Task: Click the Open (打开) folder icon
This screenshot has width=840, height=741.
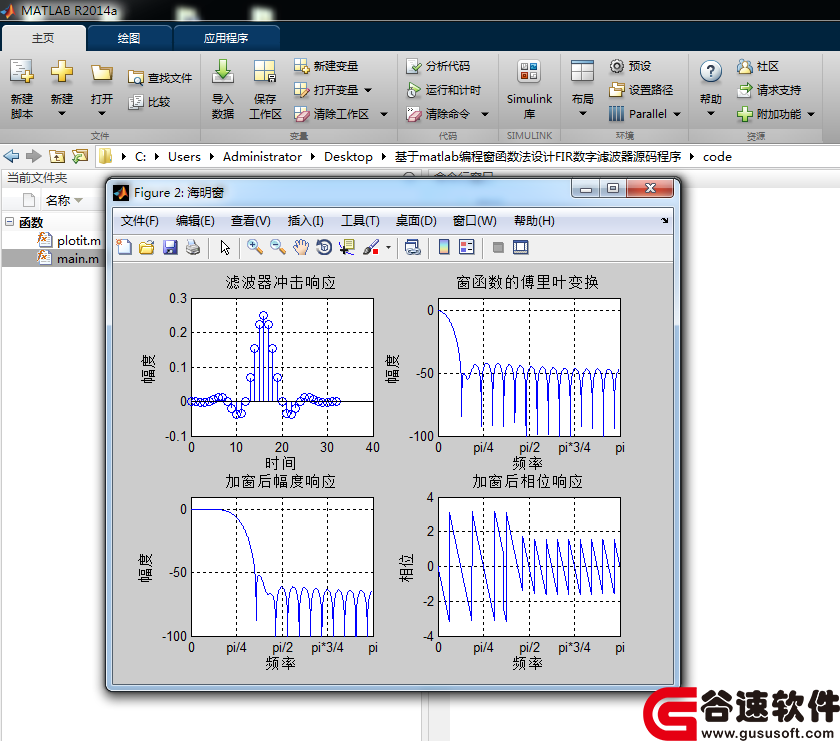Action: 101,73
